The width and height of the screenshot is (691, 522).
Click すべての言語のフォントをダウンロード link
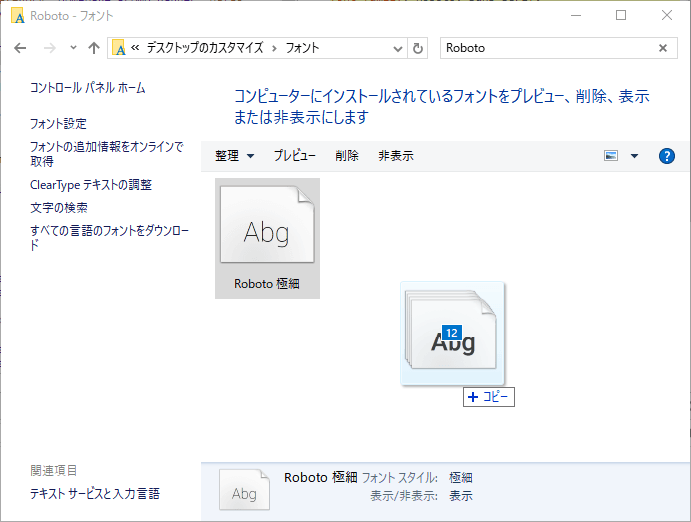pos(109,237)
